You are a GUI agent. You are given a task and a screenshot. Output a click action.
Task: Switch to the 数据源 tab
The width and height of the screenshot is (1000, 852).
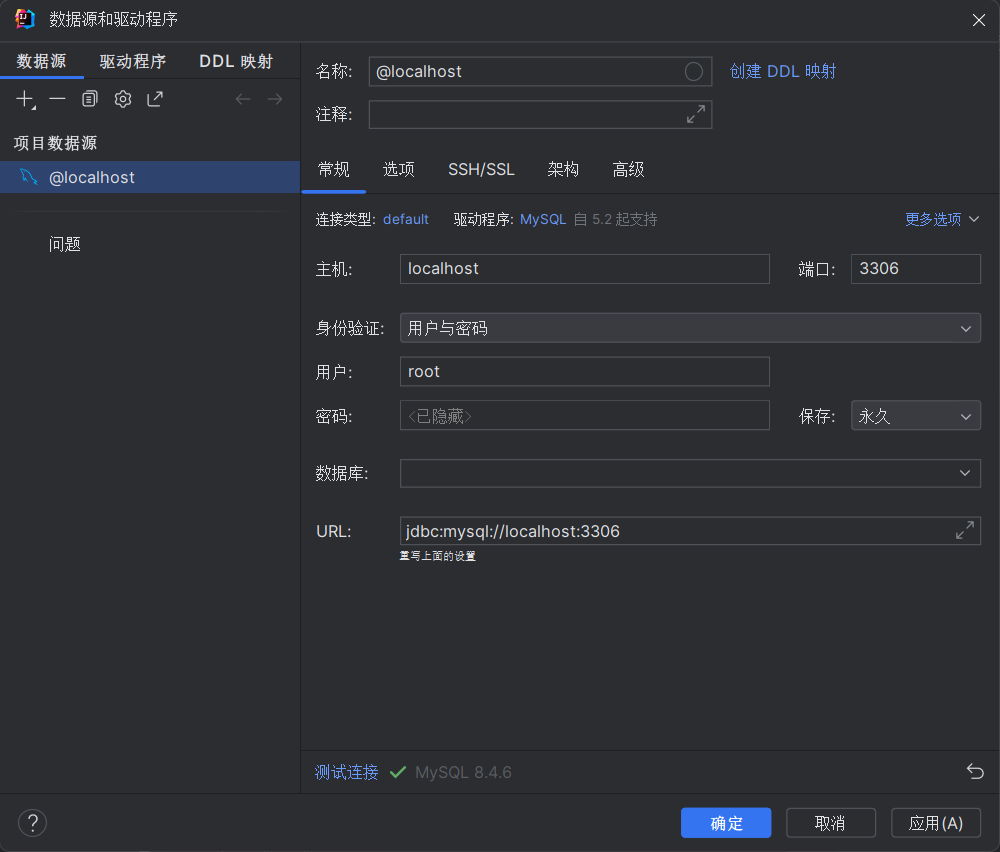pos(41,61)
